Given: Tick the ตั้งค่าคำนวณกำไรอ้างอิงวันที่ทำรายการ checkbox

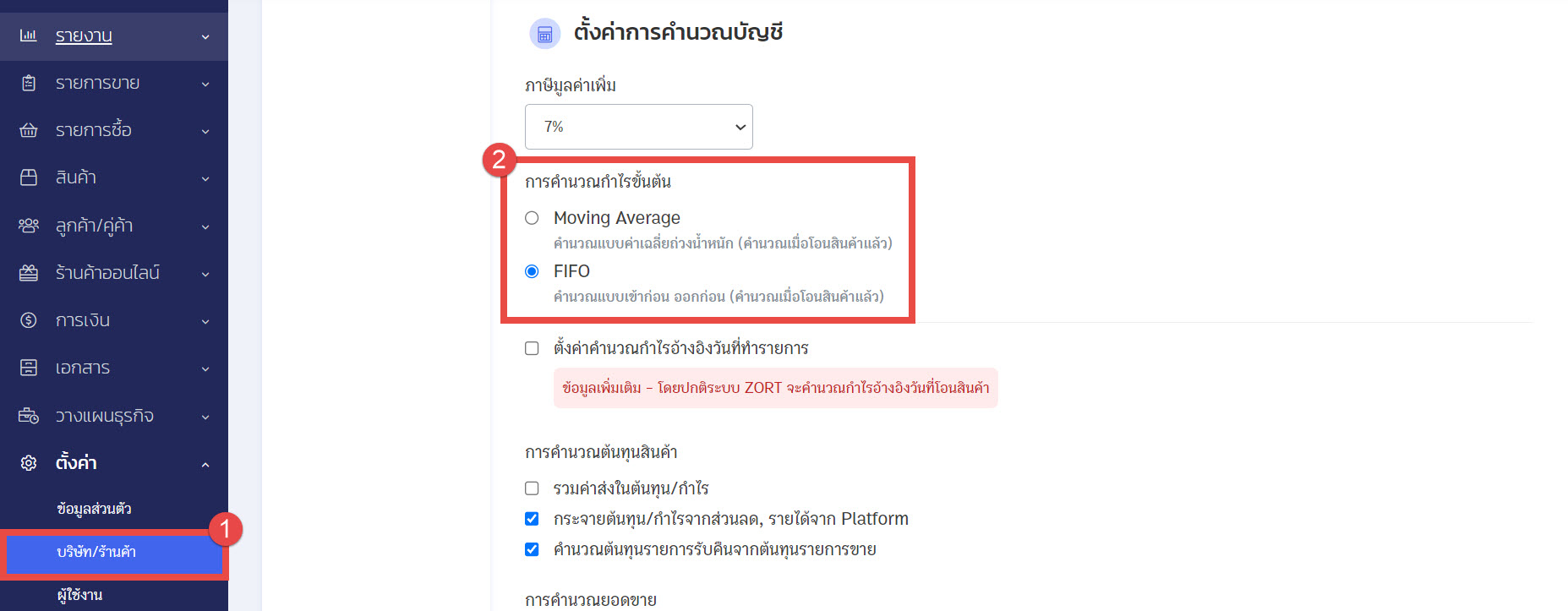Looking at the screenshot, I should click(x=532, y=348).
